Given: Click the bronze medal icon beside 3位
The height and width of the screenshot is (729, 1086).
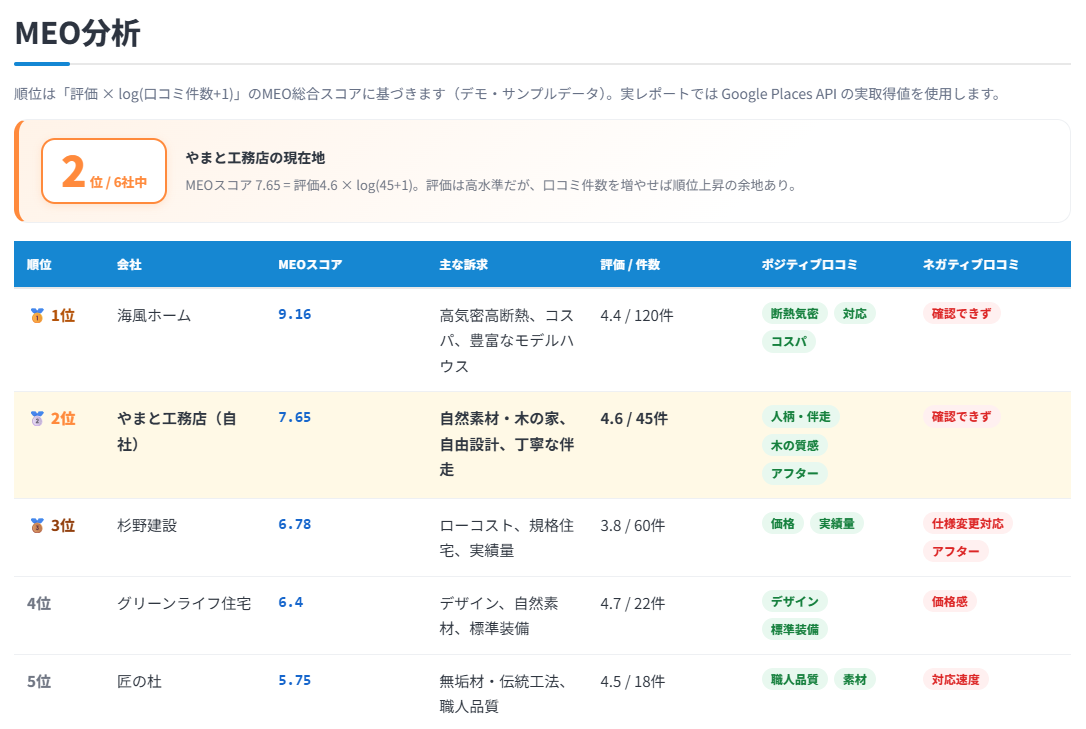Looking at the screenshot, I should 37,526.
